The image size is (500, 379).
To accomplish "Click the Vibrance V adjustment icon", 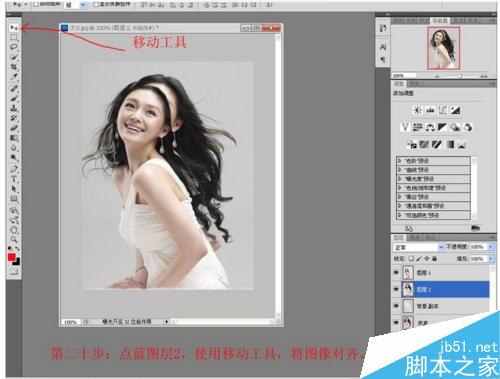I will pos(405,127).
